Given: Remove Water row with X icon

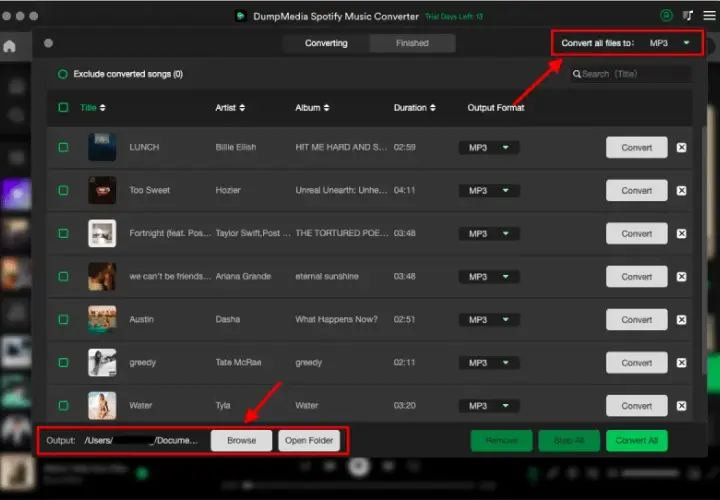Looking at the screenshot, I should pyautogui.click(x=681, y=406).
